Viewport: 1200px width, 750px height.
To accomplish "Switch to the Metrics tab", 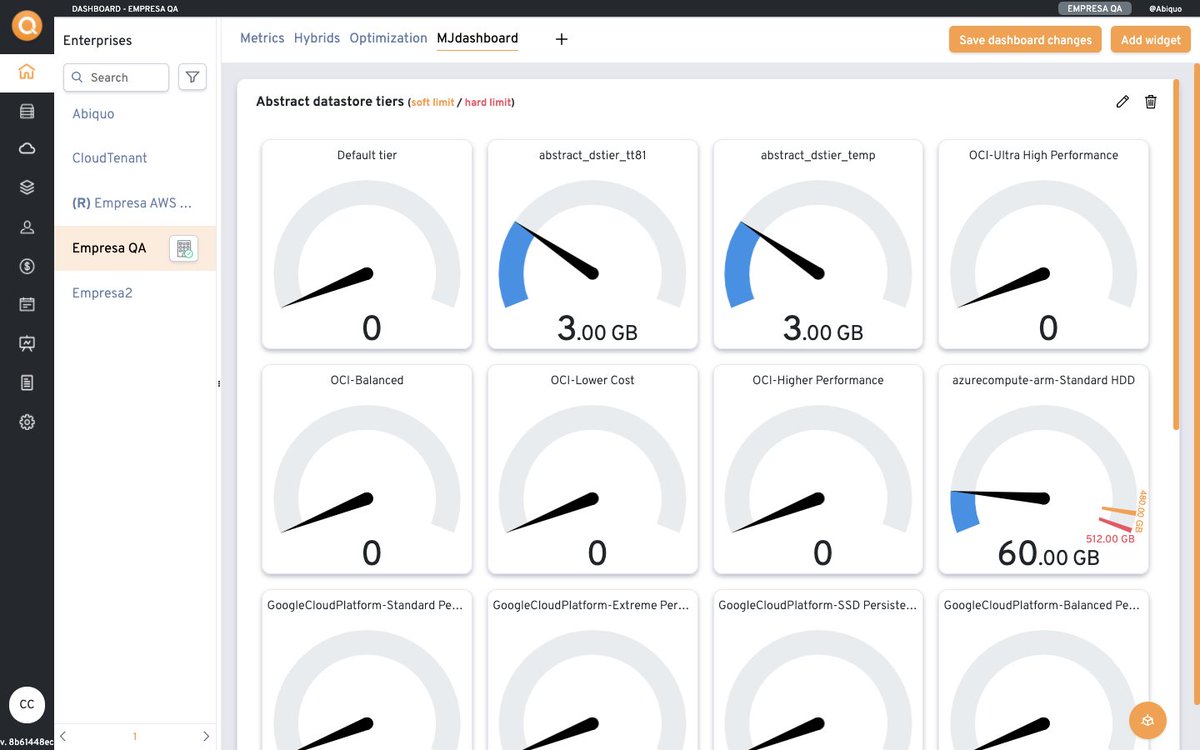I will coord(262,38).
